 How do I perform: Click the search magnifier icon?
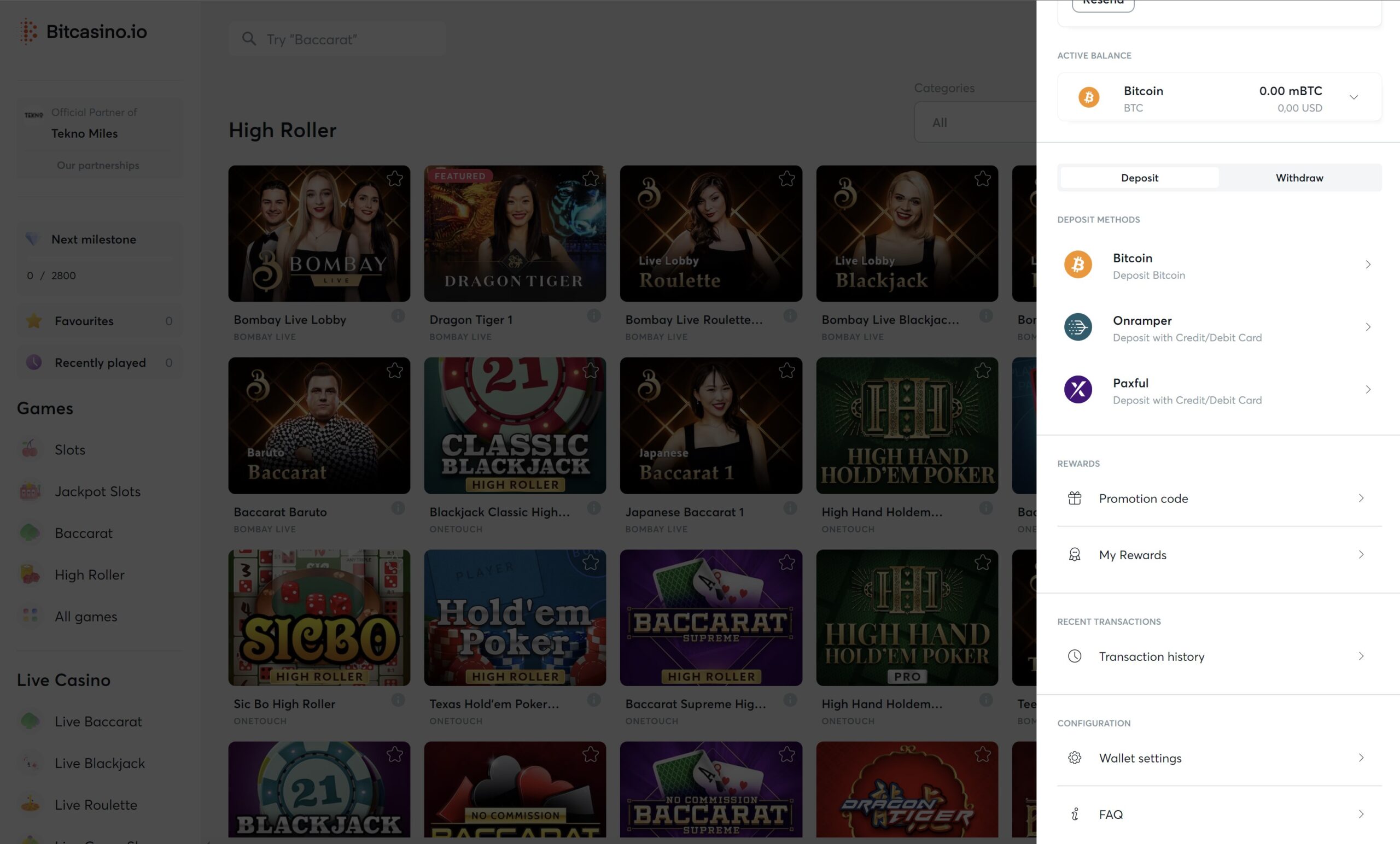249,39
